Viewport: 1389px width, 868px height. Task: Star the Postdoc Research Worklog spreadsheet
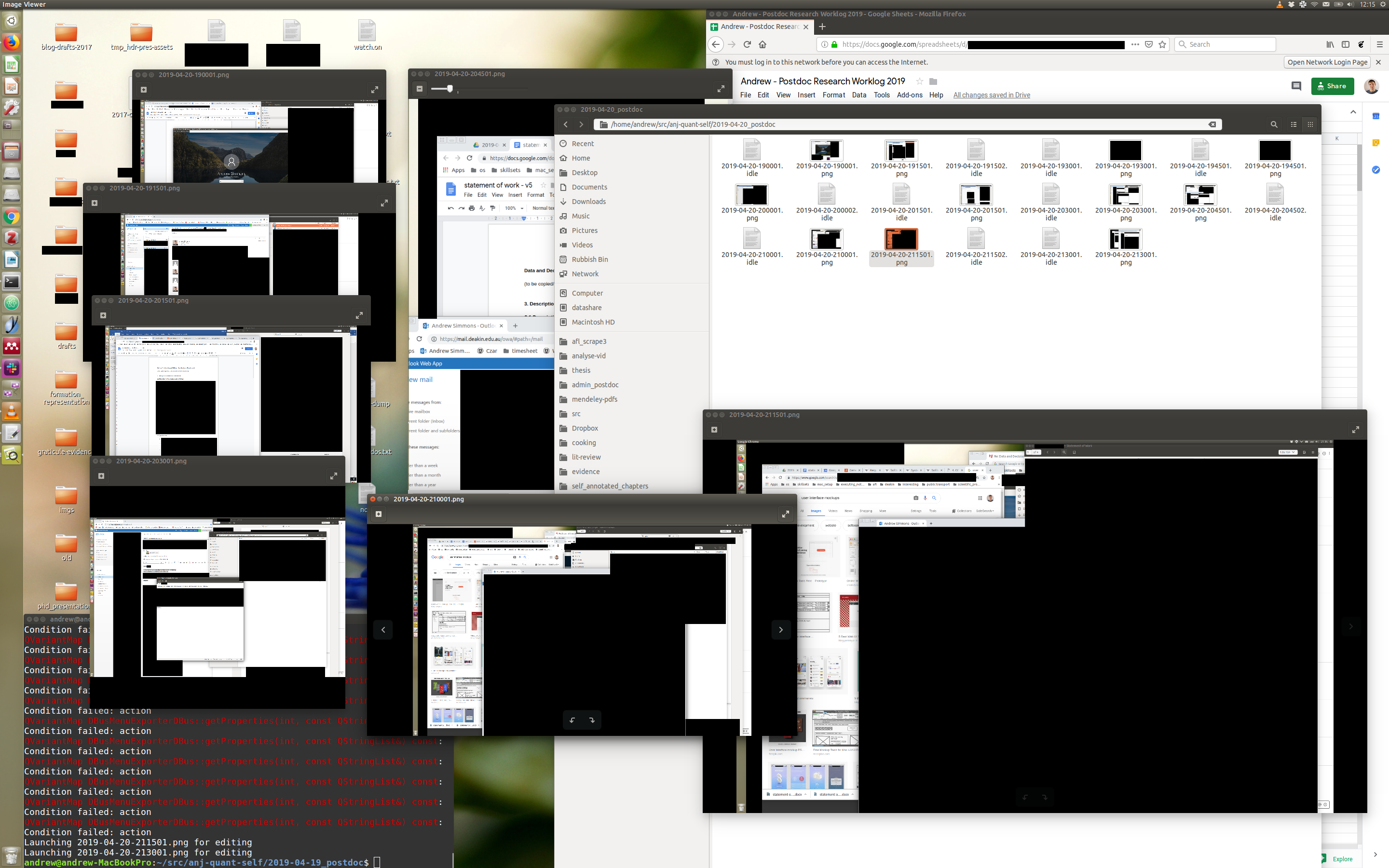[920, 81]
